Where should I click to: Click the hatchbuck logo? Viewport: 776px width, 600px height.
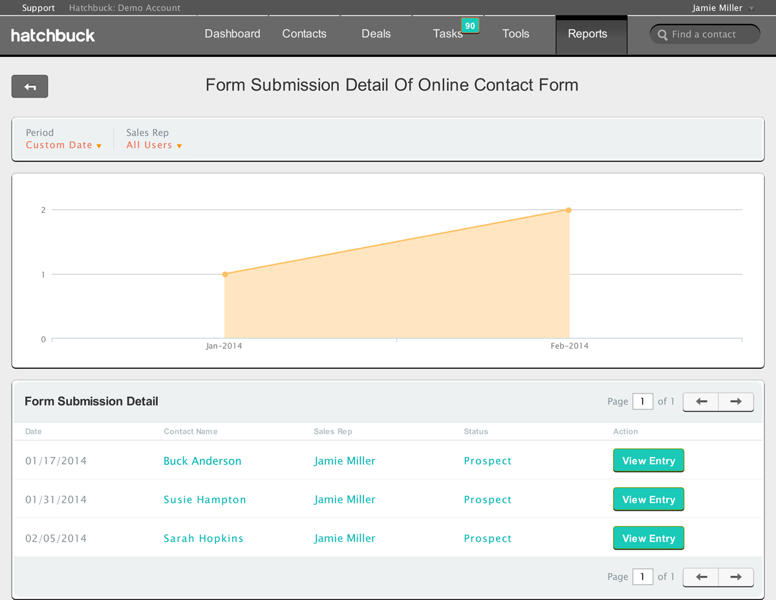(53, 35)
